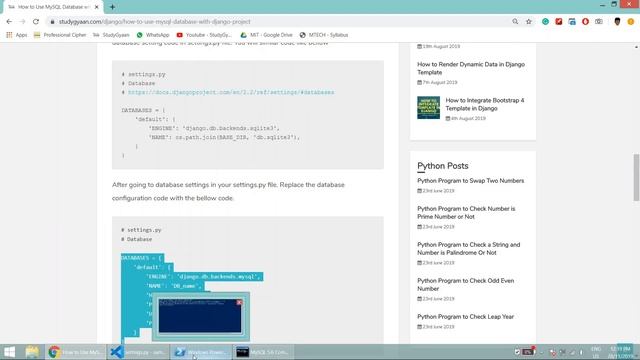Click the page vertical scrollbar thumb

click(636, 178)
